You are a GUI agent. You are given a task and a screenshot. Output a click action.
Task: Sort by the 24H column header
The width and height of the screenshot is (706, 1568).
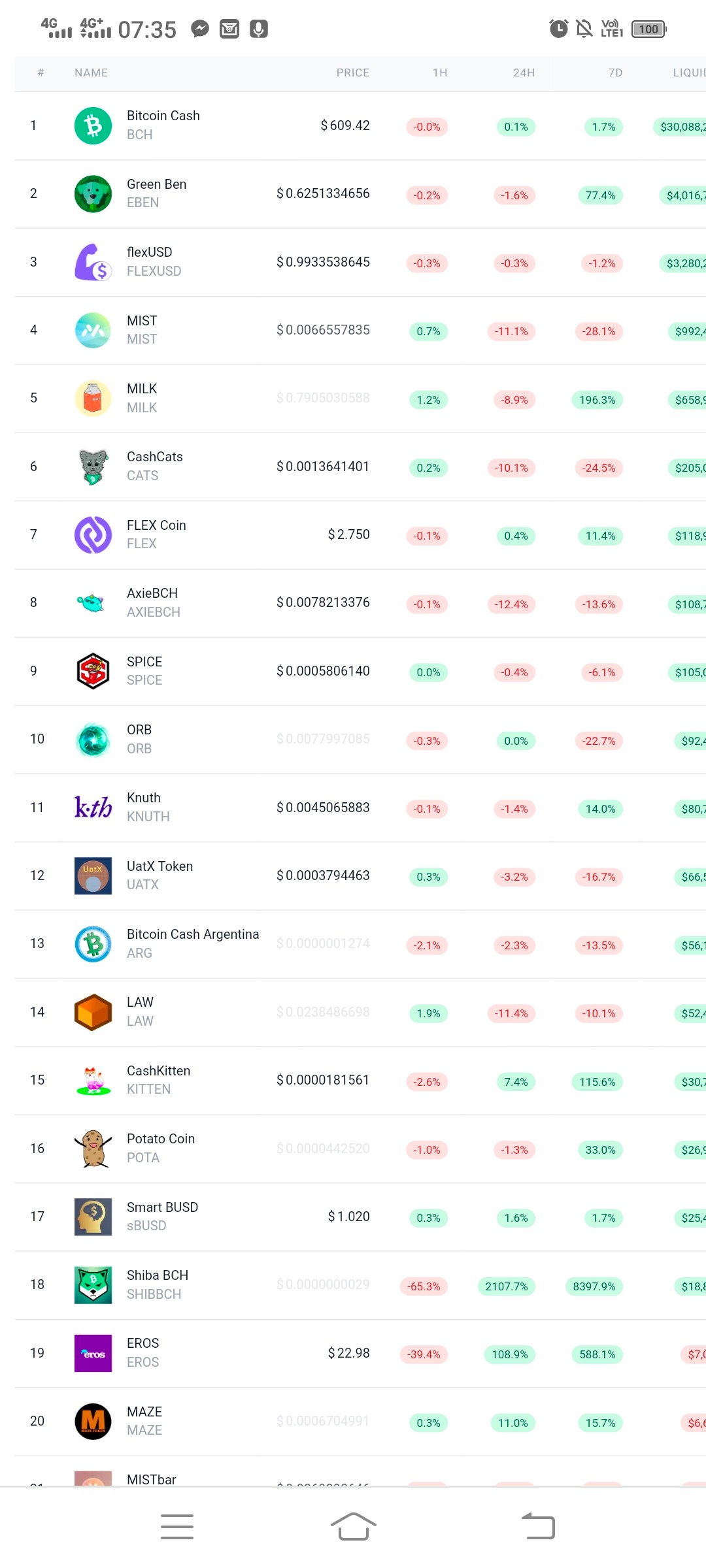(x=524, y=73)
